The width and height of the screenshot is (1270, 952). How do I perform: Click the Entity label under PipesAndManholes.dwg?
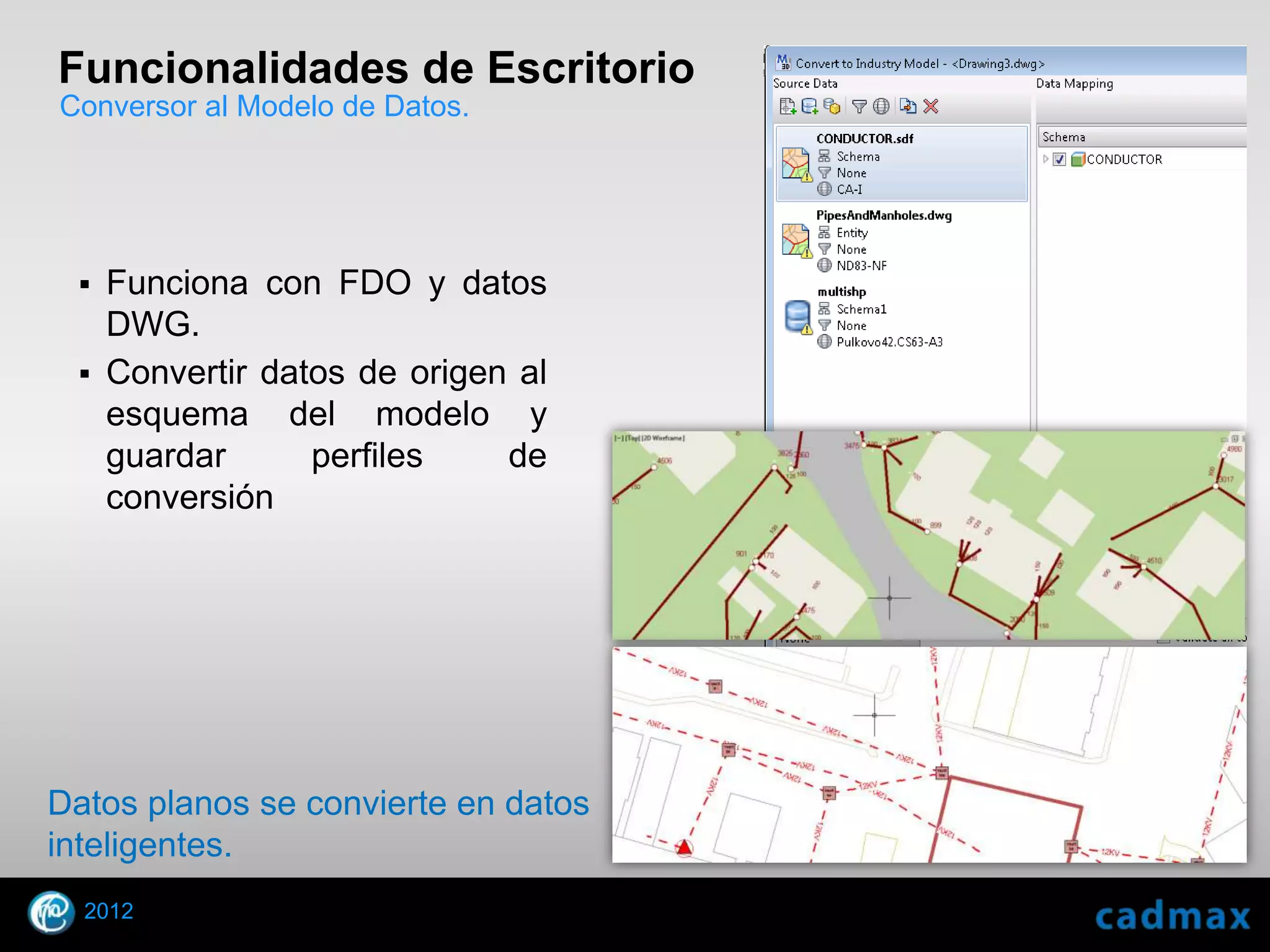coord(852,233)
